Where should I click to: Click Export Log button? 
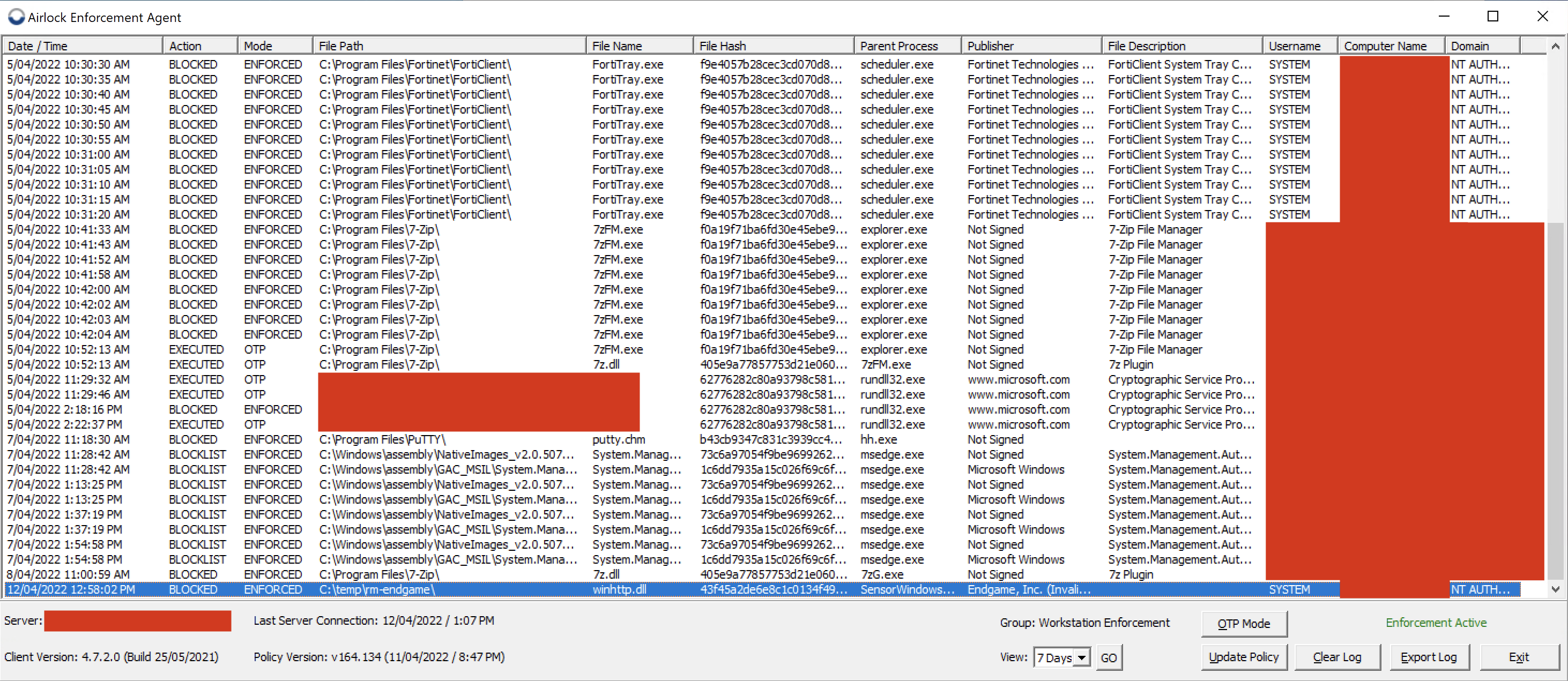tap(1428, 657)
